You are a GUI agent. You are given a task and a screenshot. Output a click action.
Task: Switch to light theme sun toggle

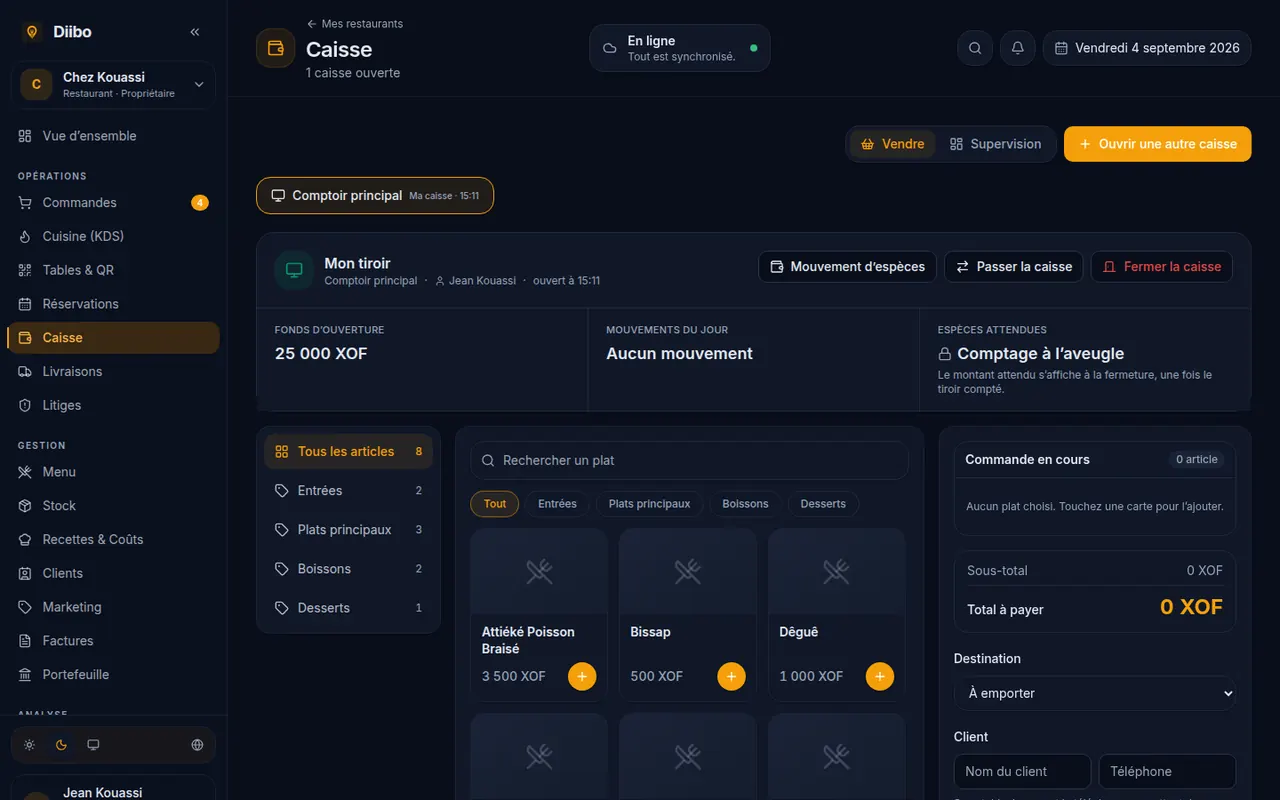pos(30,745)
